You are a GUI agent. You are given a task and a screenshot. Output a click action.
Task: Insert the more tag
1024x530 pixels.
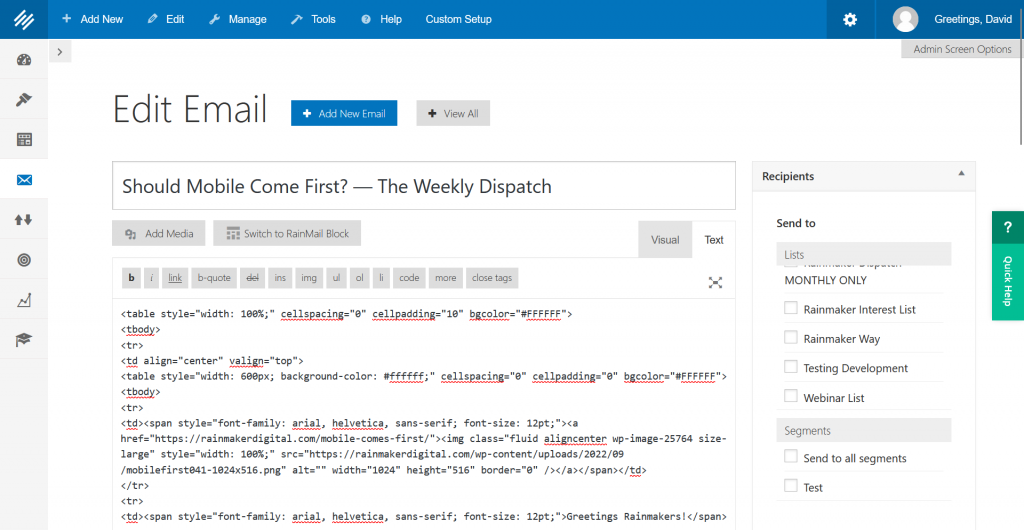(445, 277)
